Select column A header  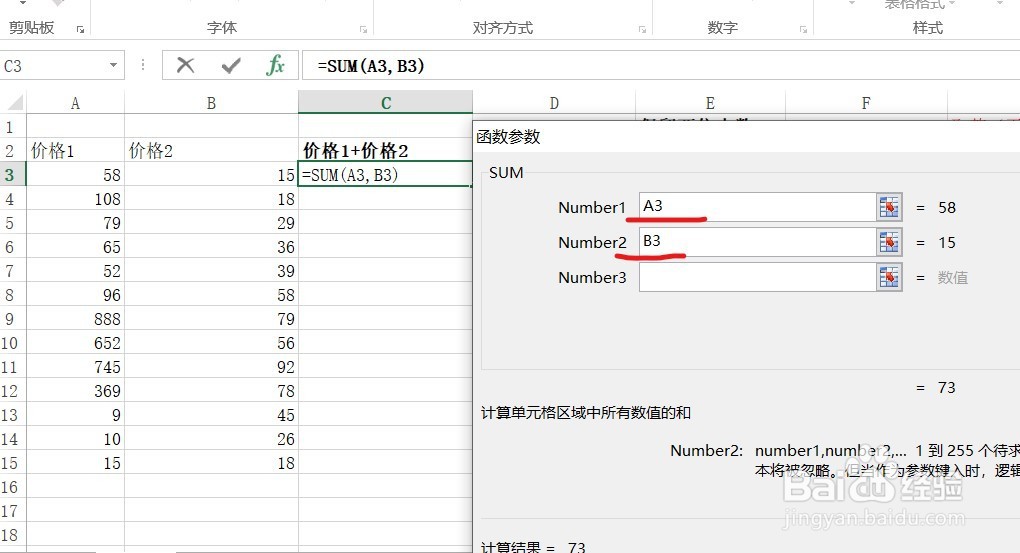tap(75, 103)
